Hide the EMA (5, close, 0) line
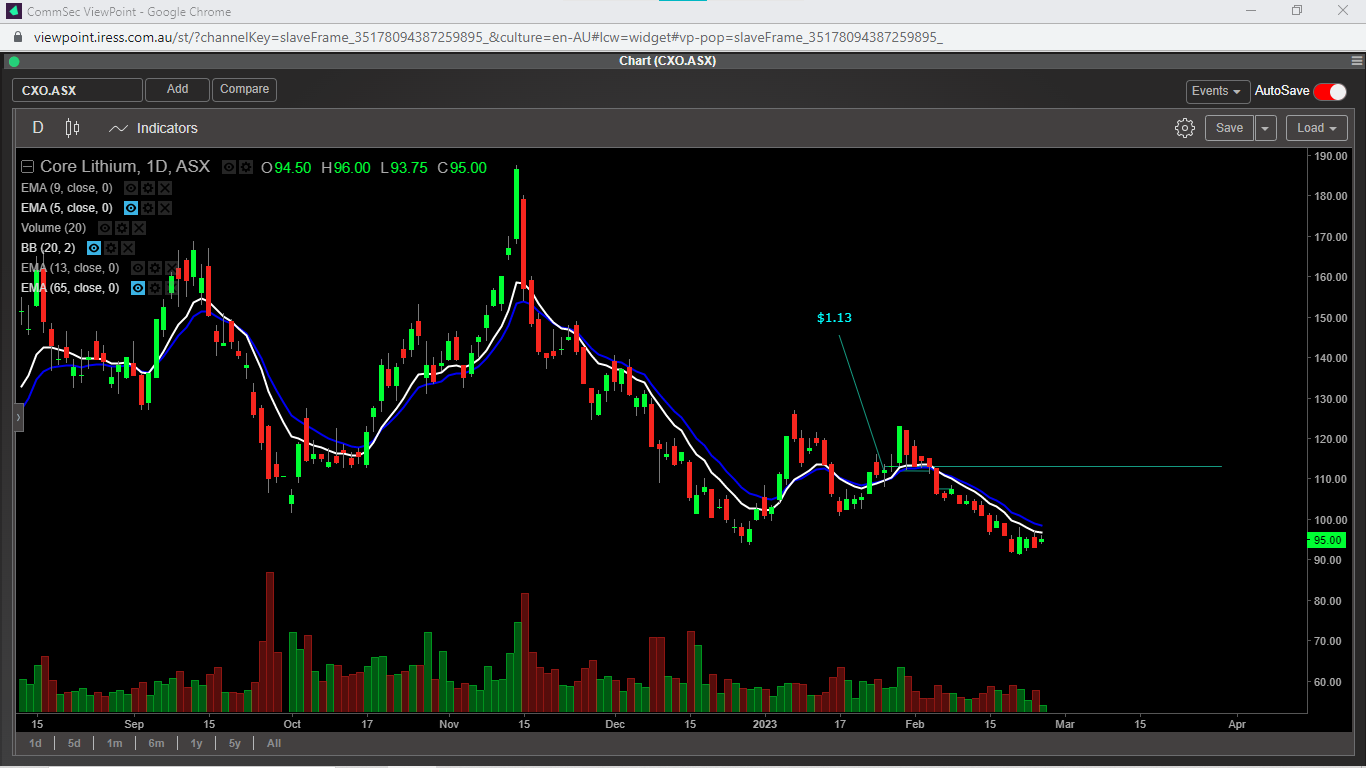 pos(131,208)
